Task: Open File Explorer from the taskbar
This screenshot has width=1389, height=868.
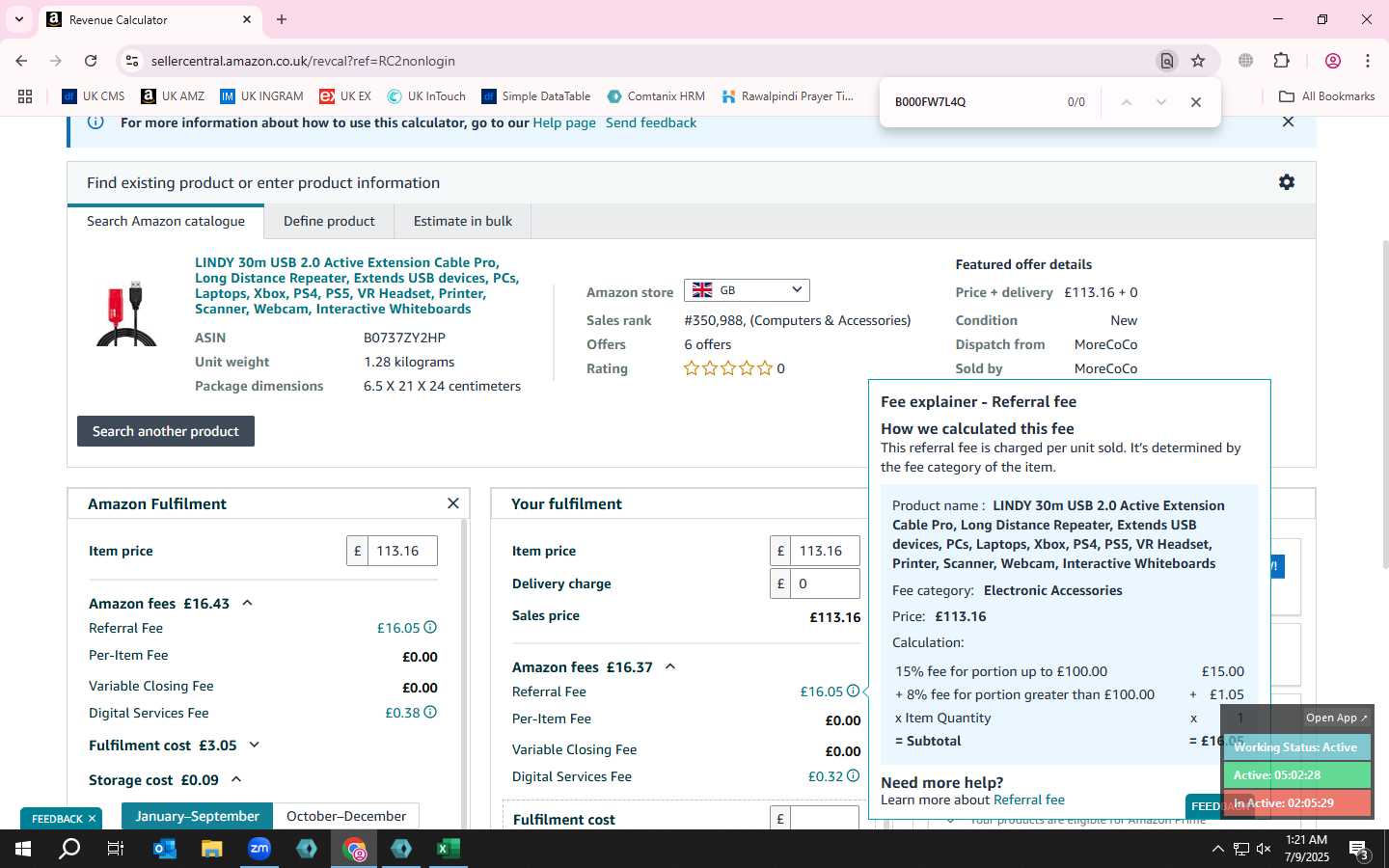Action: point(211,849)
